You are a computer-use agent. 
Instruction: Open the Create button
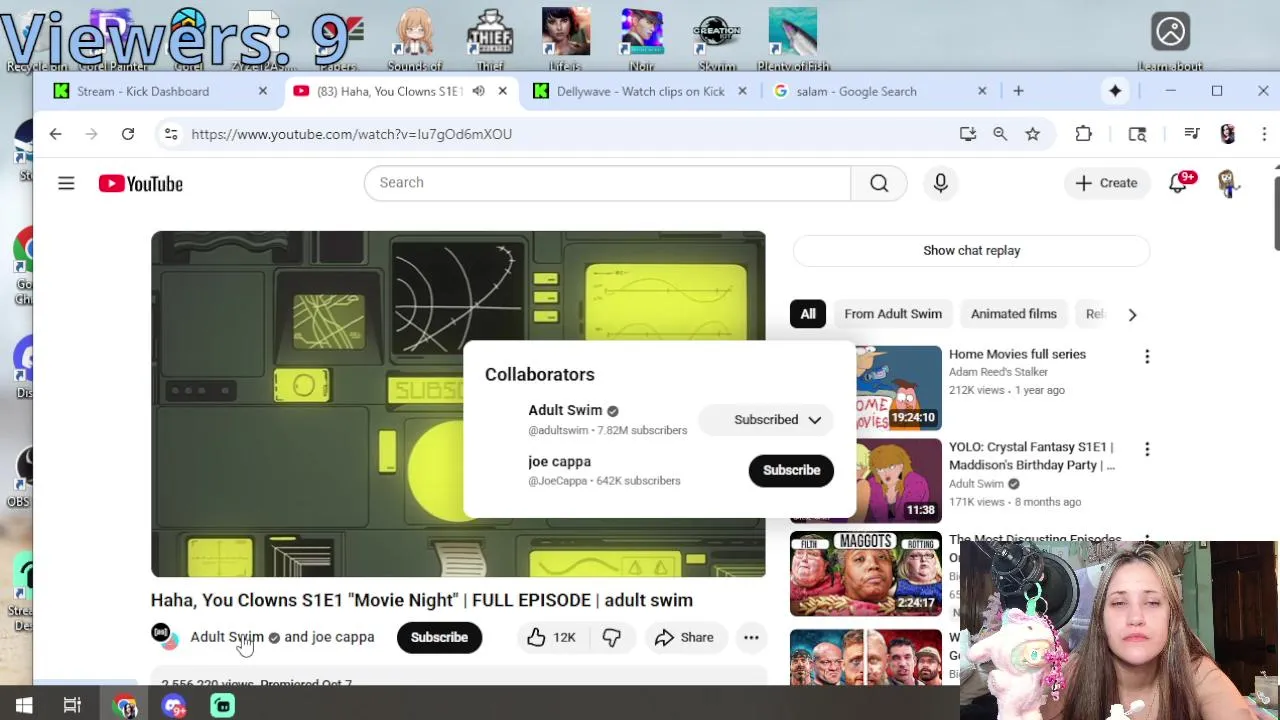coord(1106,183)
